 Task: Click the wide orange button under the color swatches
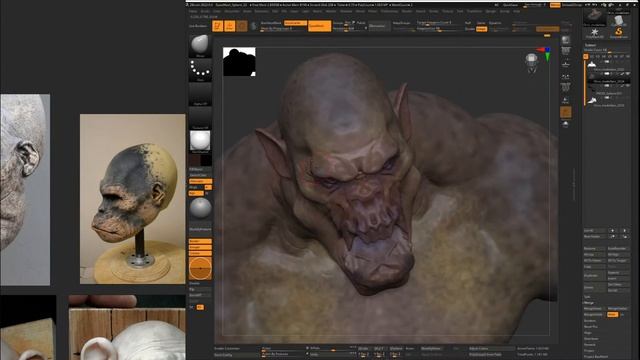(200, 181)
